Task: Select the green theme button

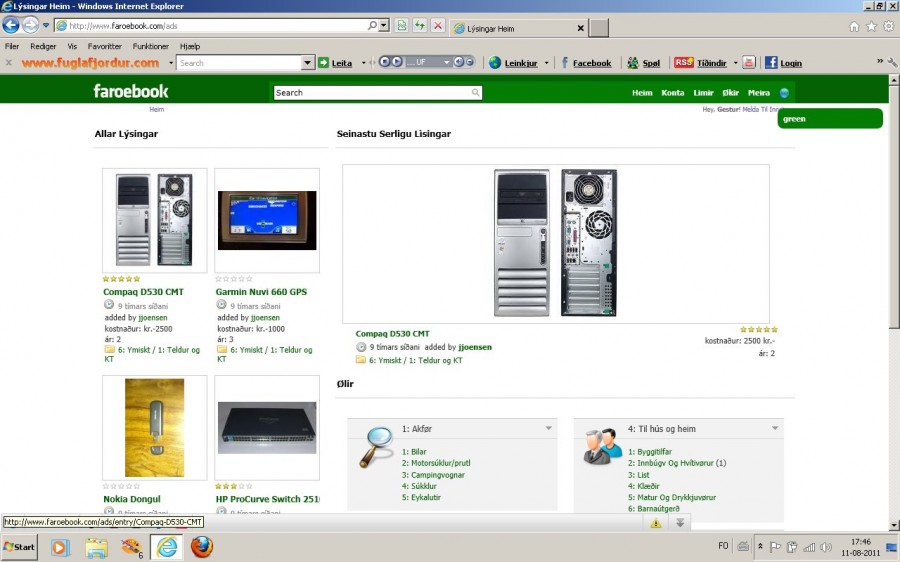Action: (829, 119)
